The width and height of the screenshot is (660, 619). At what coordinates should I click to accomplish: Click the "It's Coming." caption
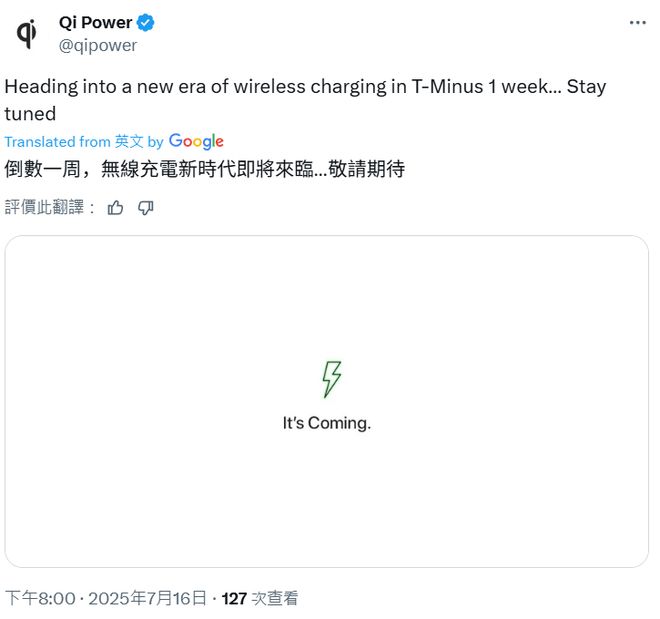327,423
